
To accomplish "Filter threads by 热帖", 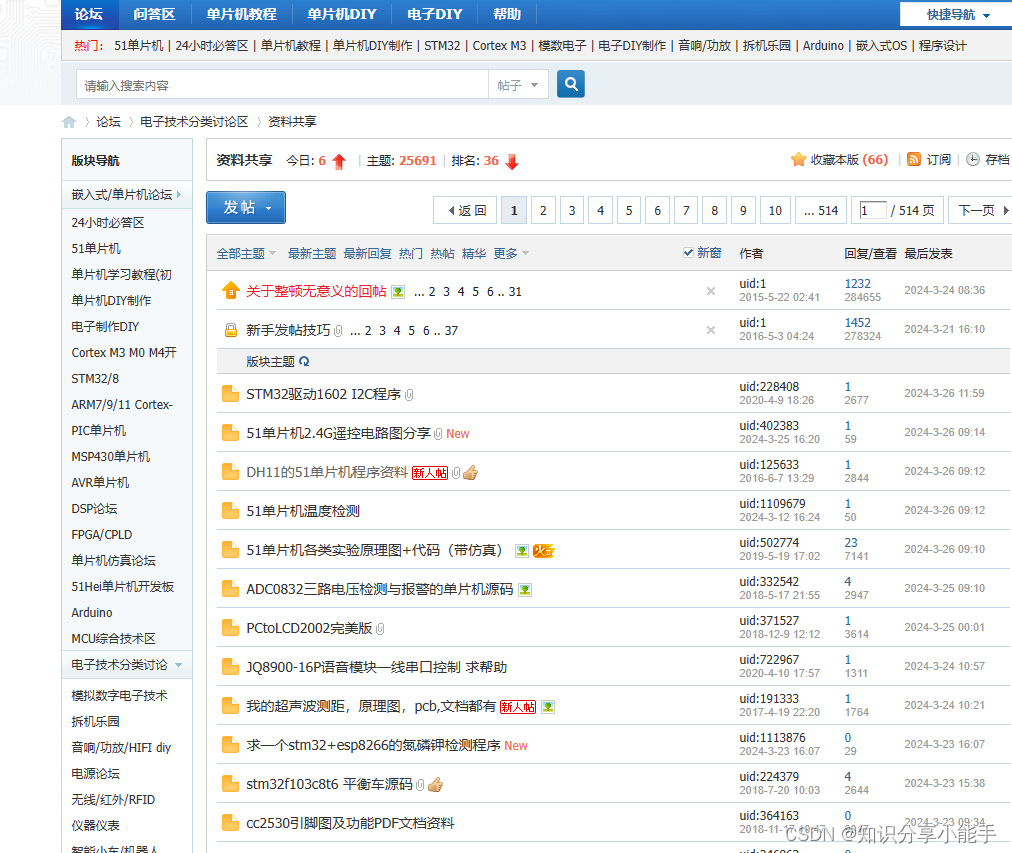I will tap(442, 253).
